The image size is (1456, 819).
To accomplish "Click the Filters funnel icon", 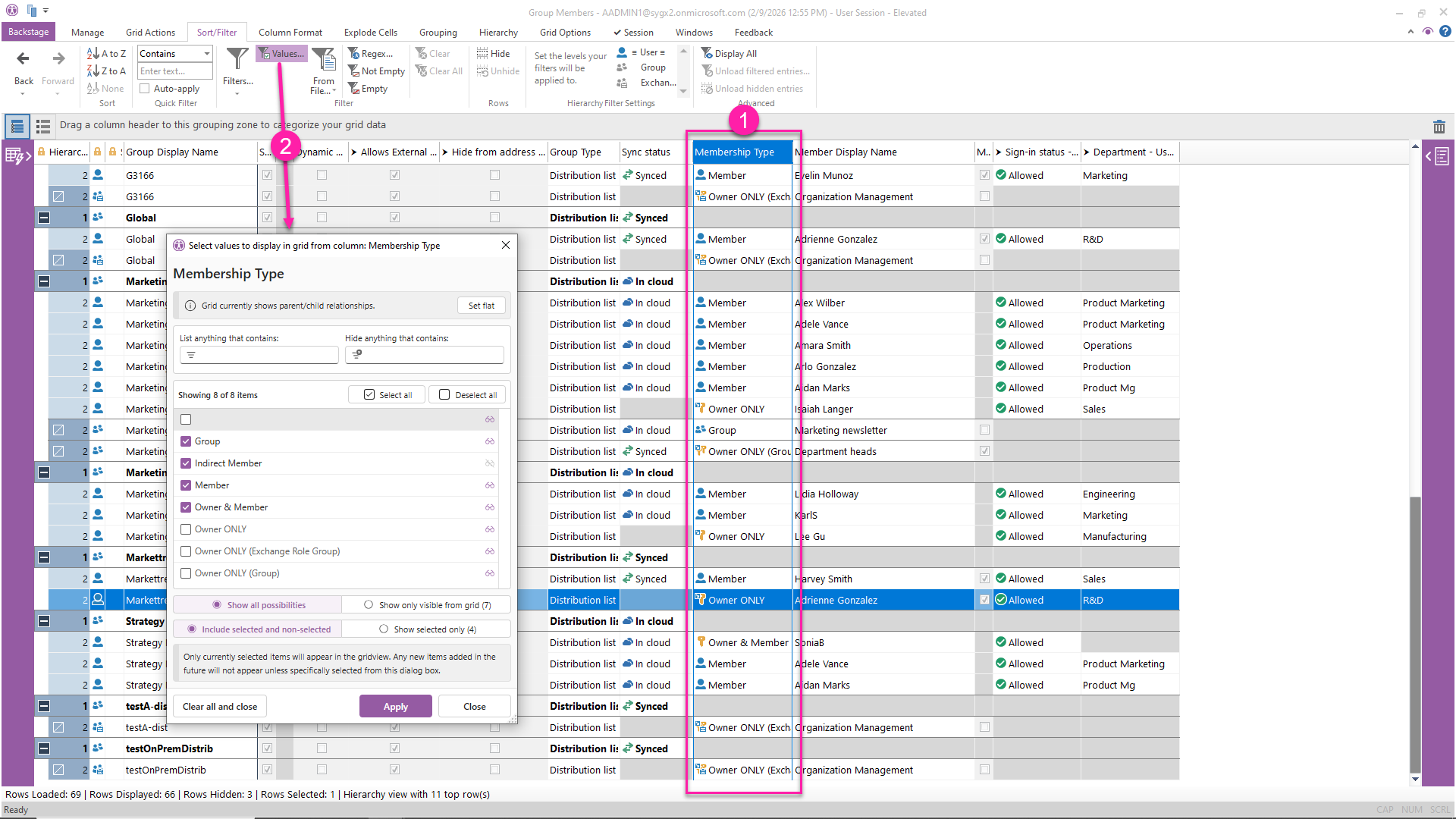I will [x=237, y=59].
